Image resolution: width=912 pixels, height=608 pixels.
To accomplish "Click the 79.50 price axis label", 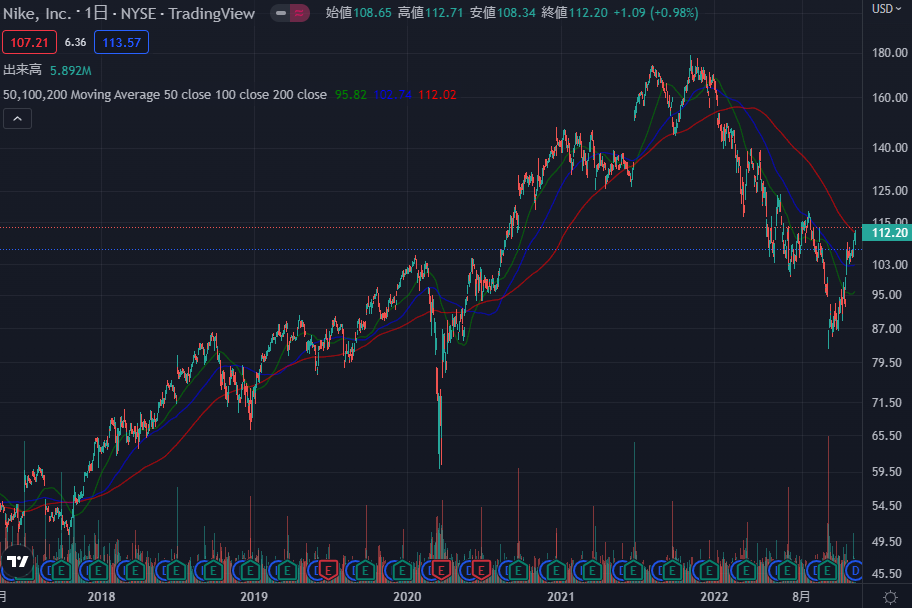I will pos(887,363).
